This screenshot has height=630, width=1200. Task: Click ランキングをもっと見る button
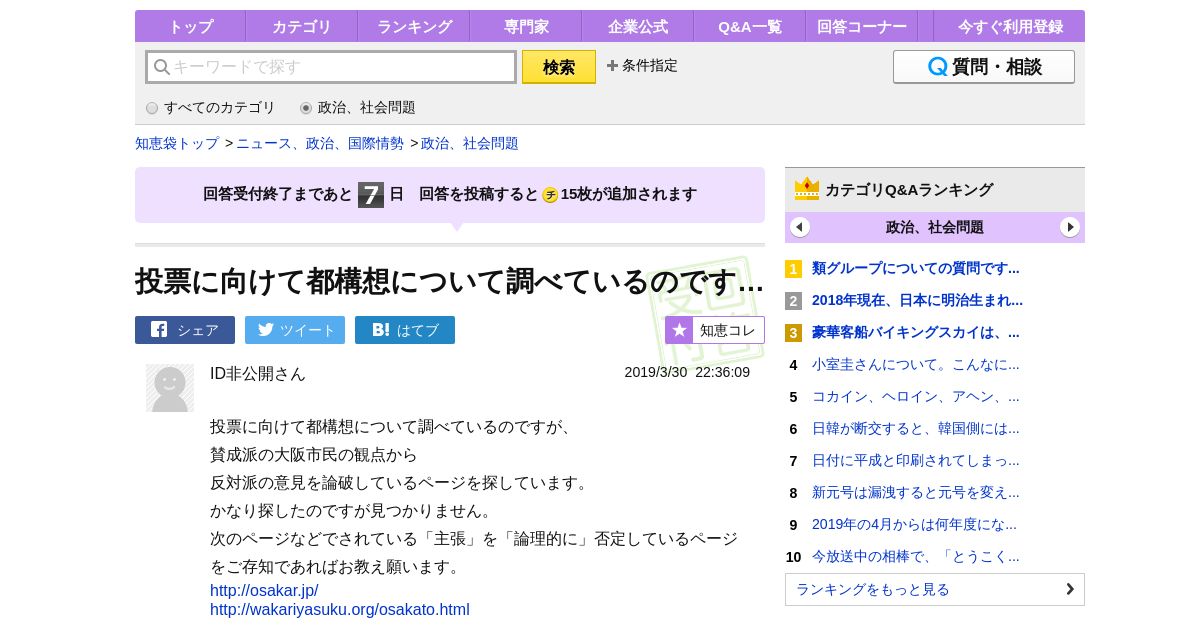(x=935, y=589)
